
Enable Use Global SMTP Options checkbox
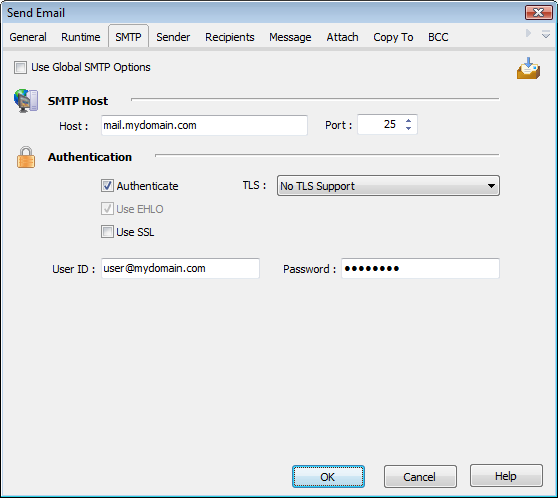[x=20, y=67]
